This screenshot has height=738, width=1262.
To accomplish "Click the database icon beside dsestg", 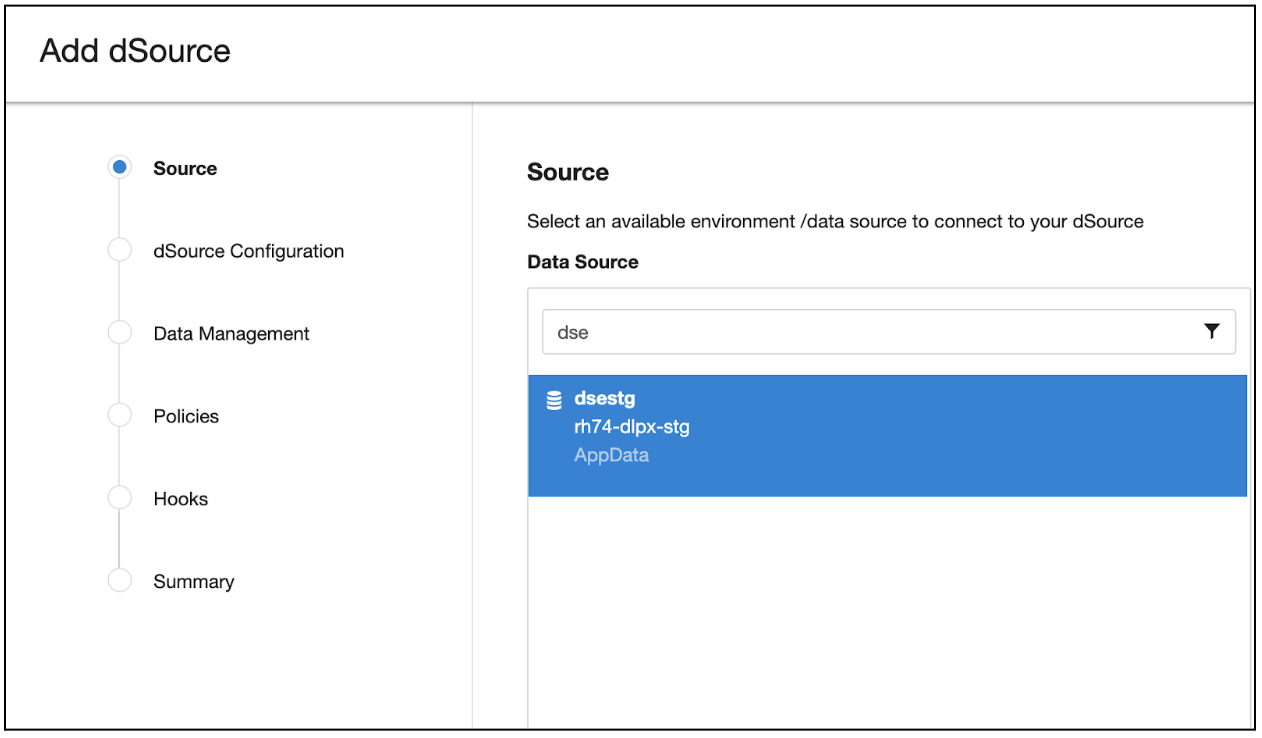I will tap(554, 400).
